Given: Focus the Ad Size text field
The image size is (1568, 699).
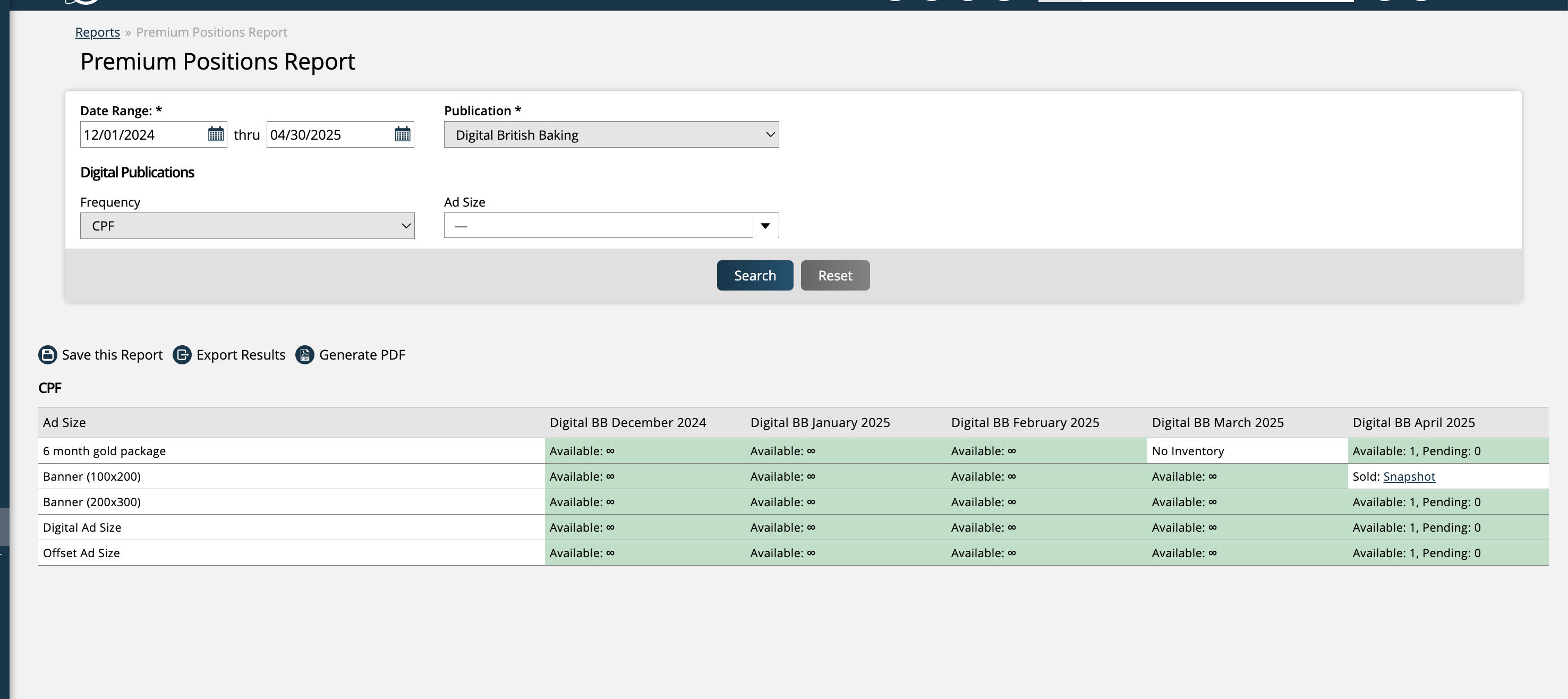Looking at the screenshot, I should 598,226.
